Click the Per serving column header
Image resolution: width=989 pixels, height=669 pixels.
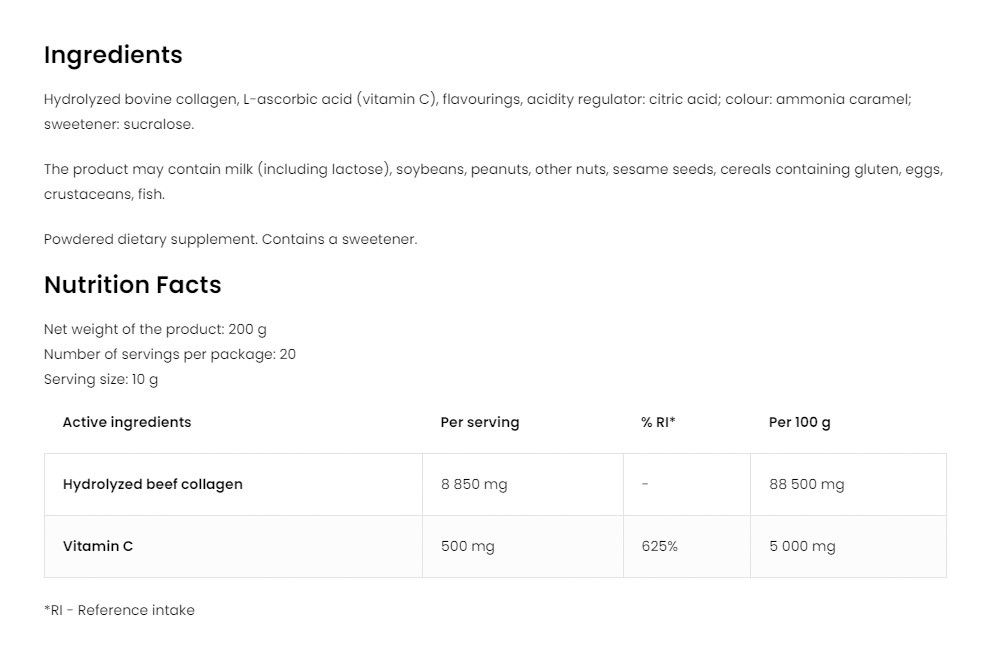click(x=480, y=422)
